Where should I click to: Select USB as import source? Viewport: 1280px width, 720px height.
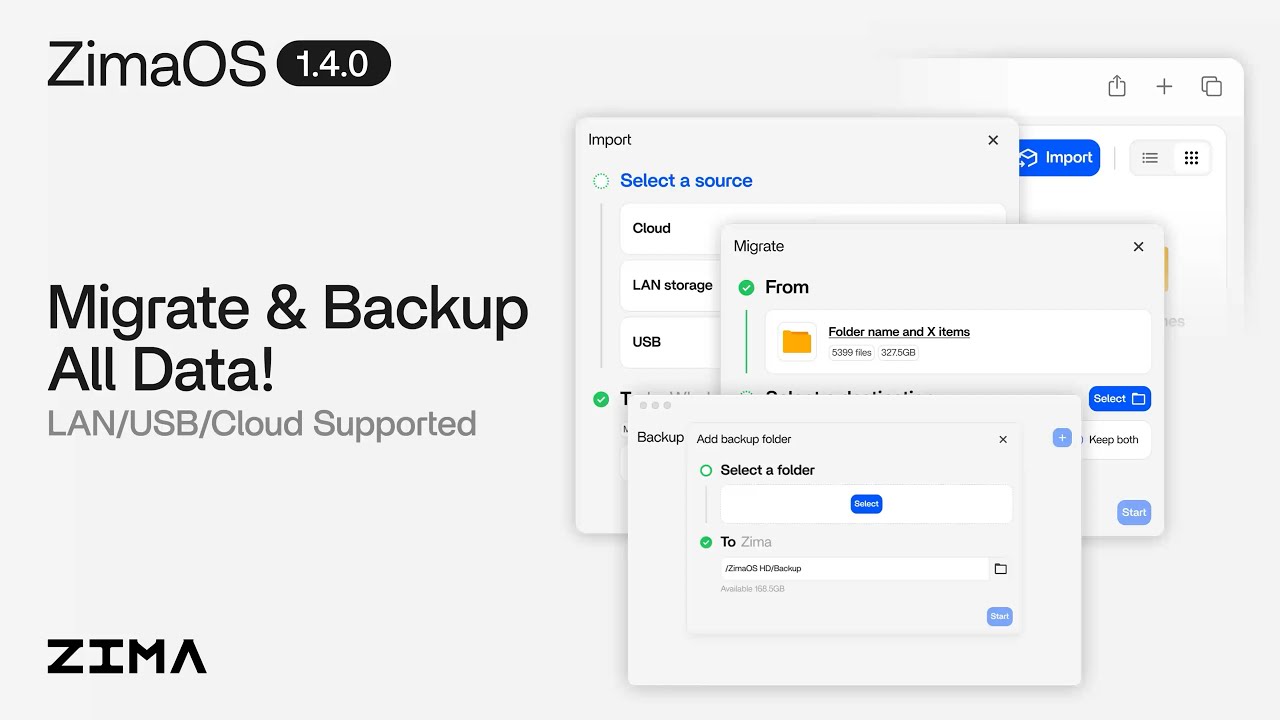(672, 342)
